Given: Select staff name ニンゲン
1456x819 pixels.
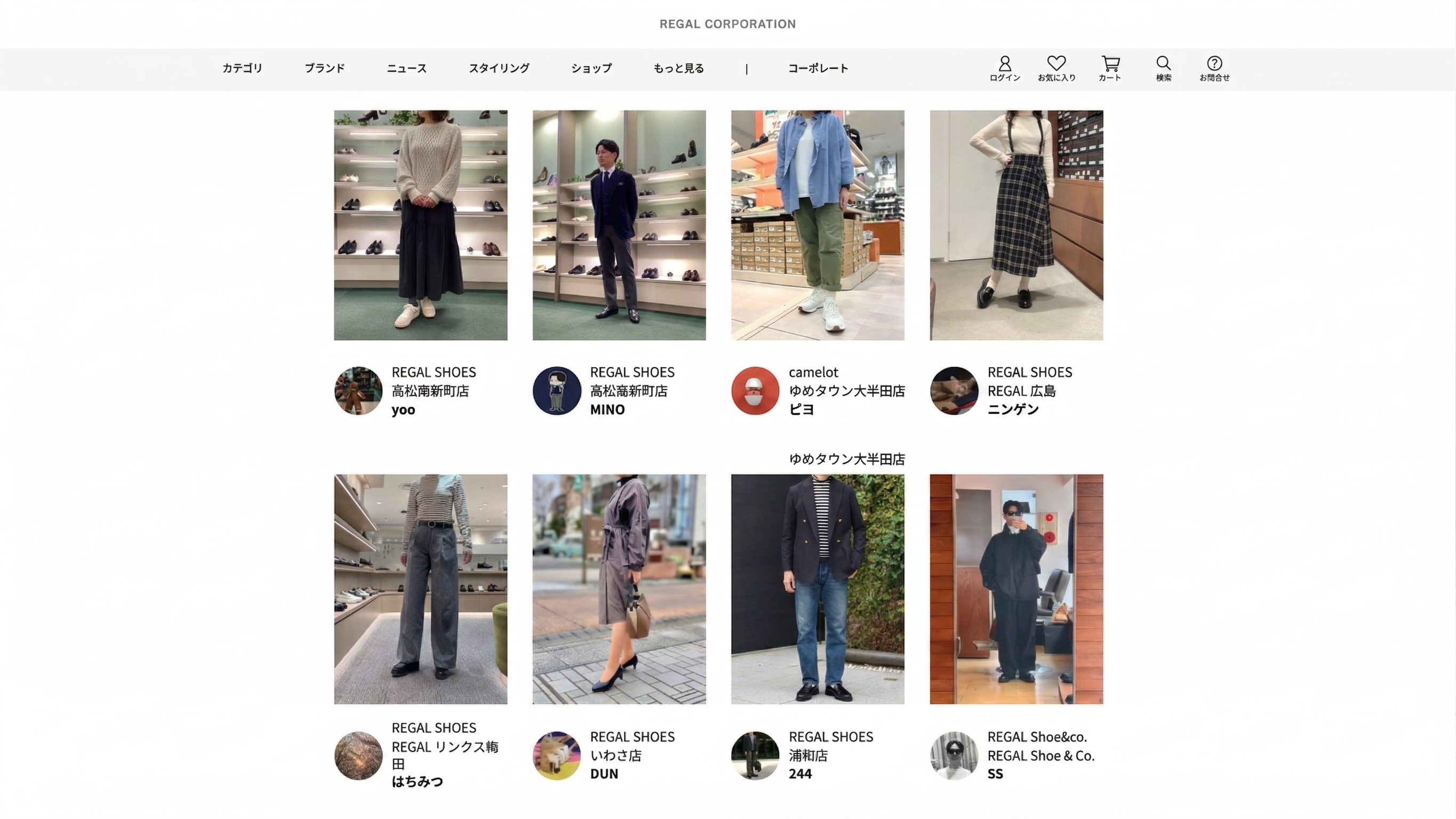Looking at the screenshot, I should (1012, 409).
